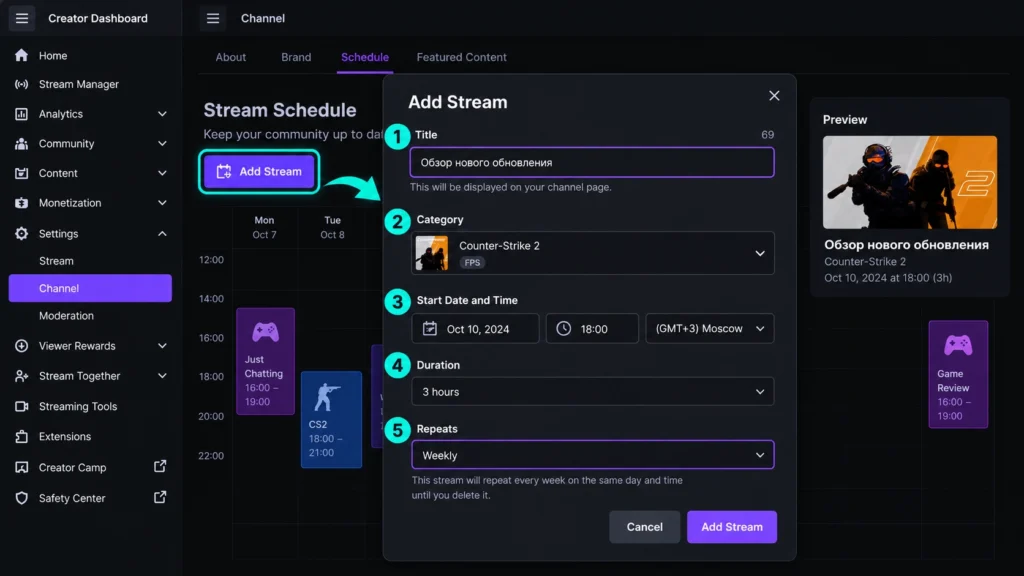Click the Community people icon
Screen dimensions: 1024x576
click(22, 144)
